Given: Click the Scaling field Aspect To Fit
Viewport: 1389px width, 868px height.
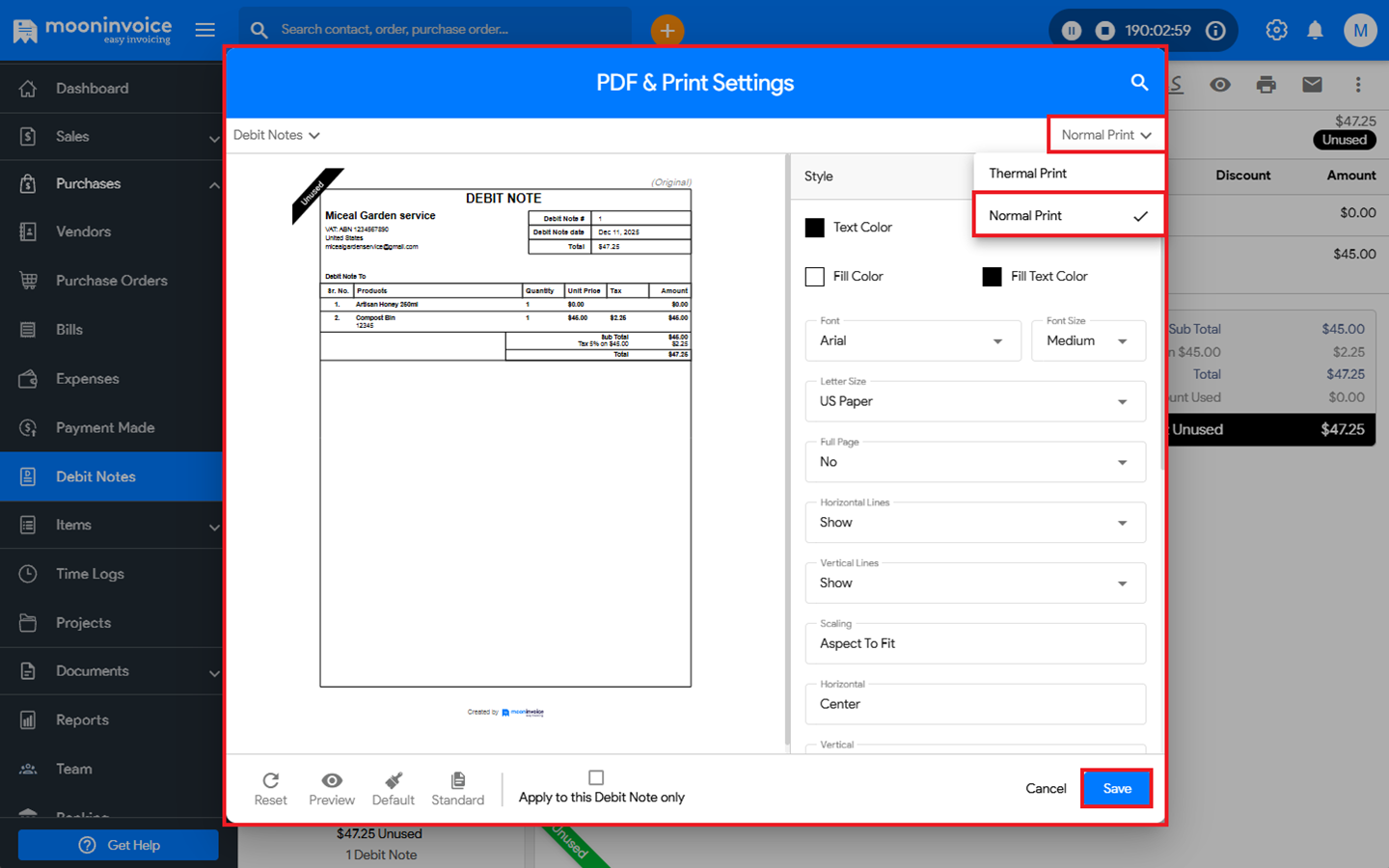Looking at the screenshot, I should point(974,644).
